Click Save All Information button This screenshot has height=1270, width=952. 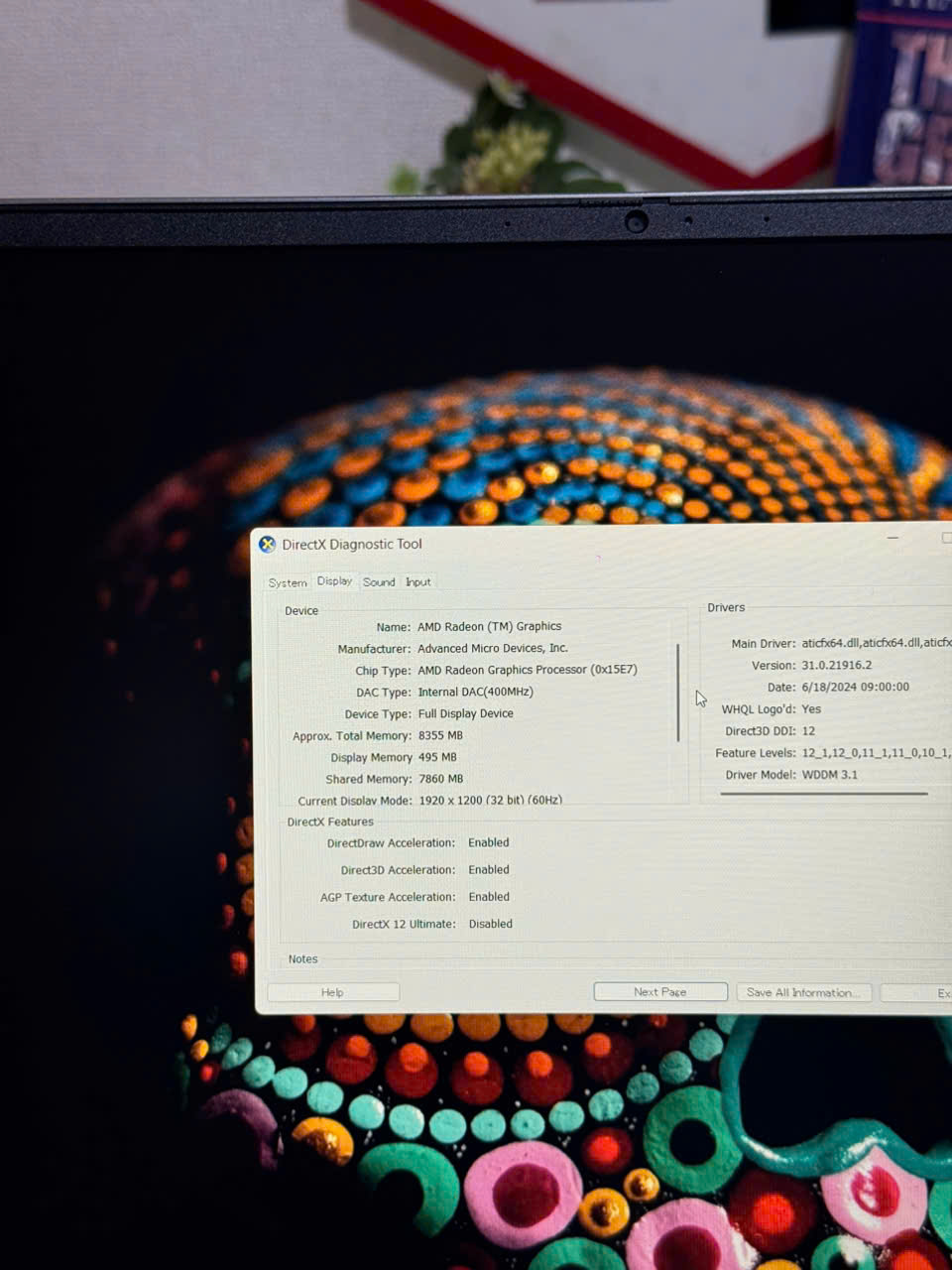click(803, 992)
